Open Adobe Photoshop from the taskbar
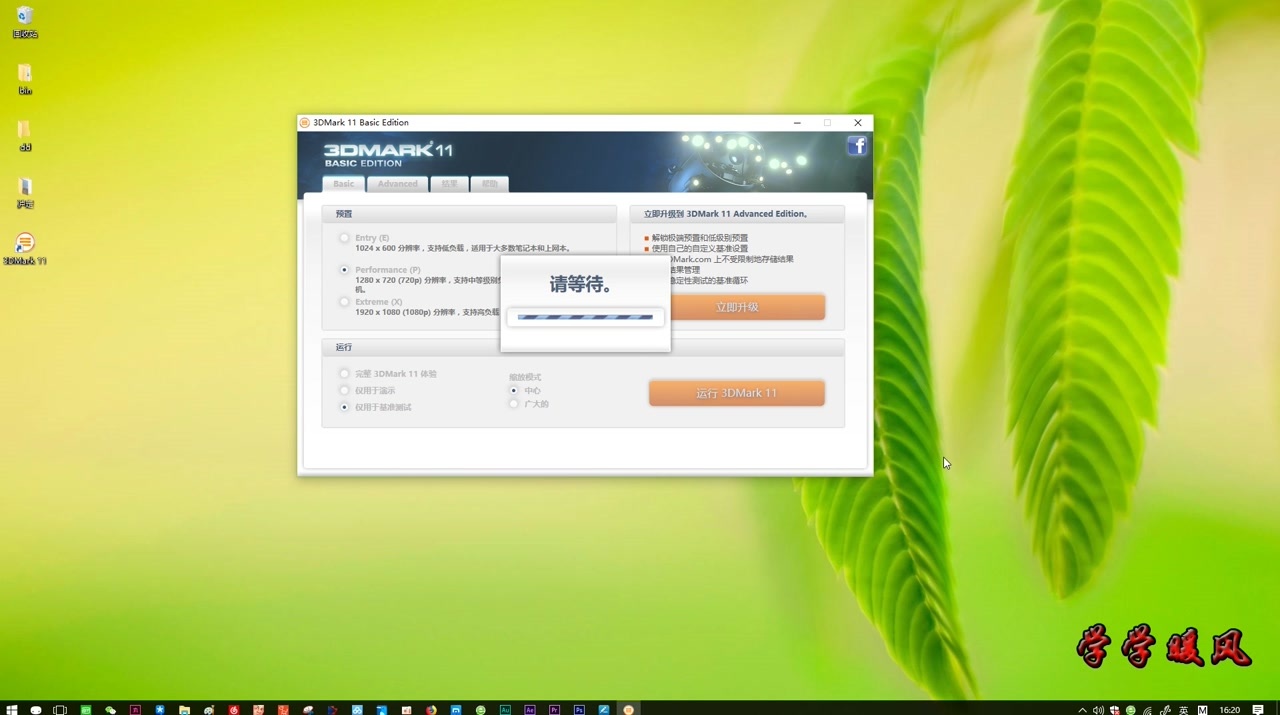The image size is (1280, 715). pos(579,710)
